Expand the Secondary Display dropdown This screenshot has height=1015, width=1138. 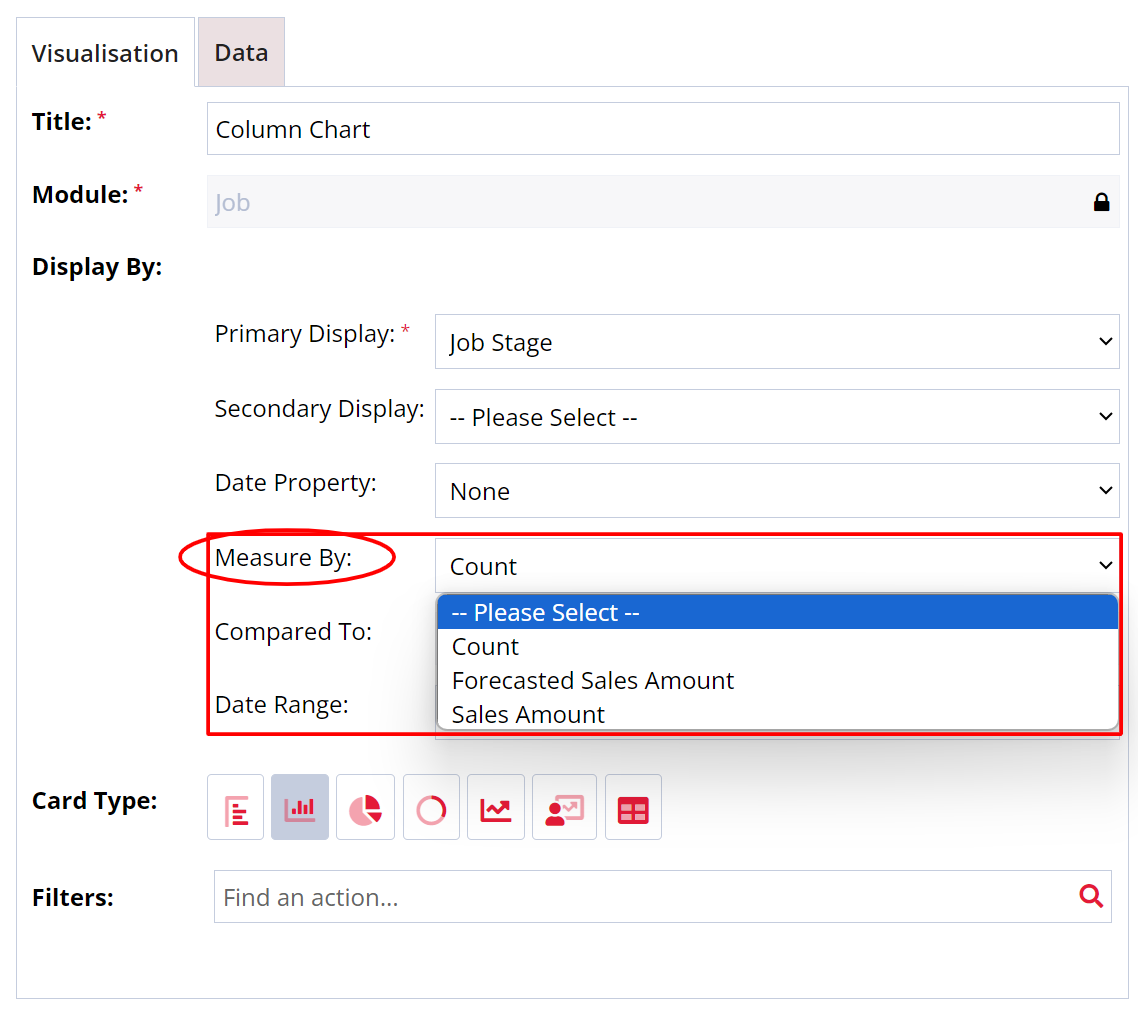pos(776,417)
